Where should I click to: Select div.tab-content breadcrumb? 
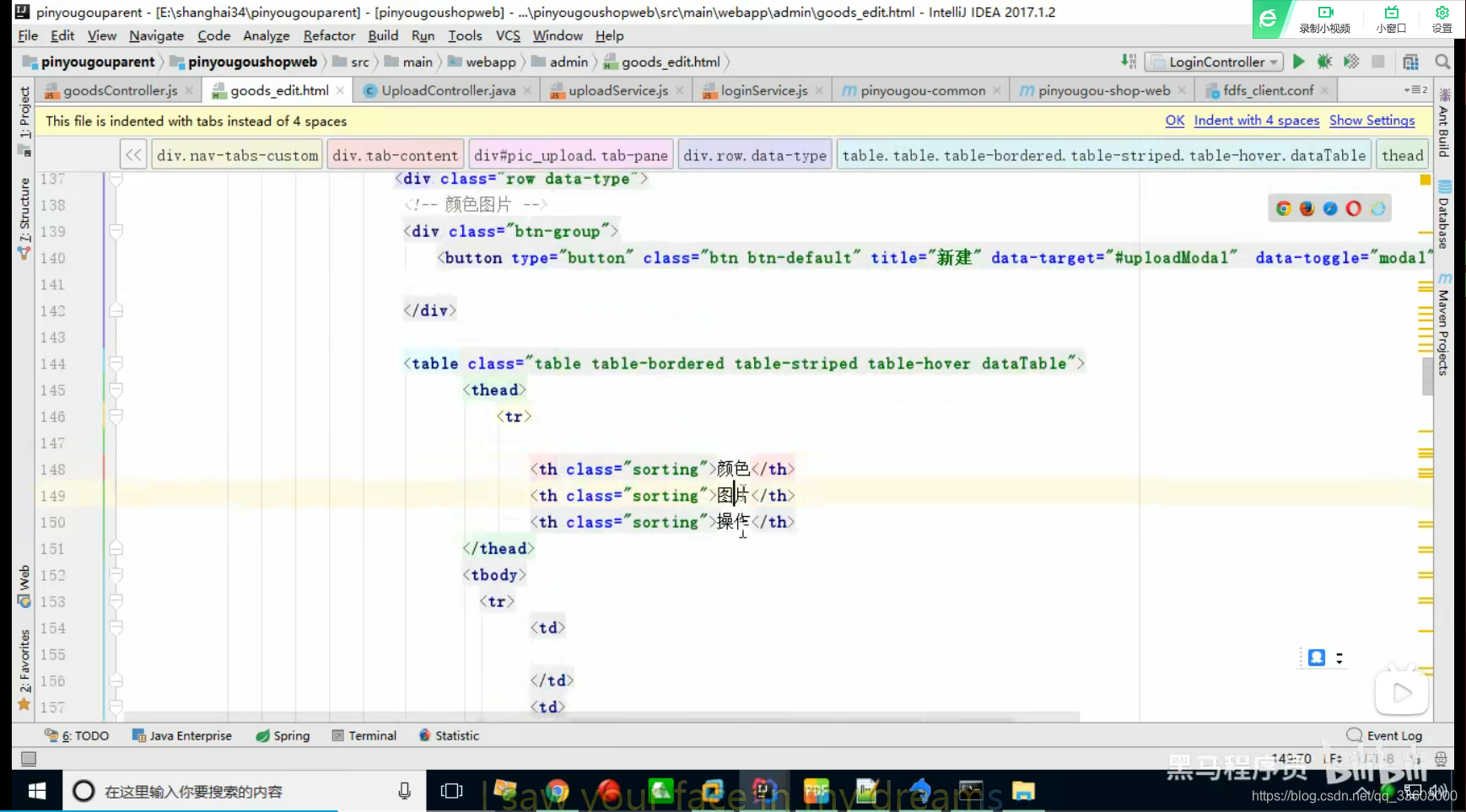coord(395,155)
